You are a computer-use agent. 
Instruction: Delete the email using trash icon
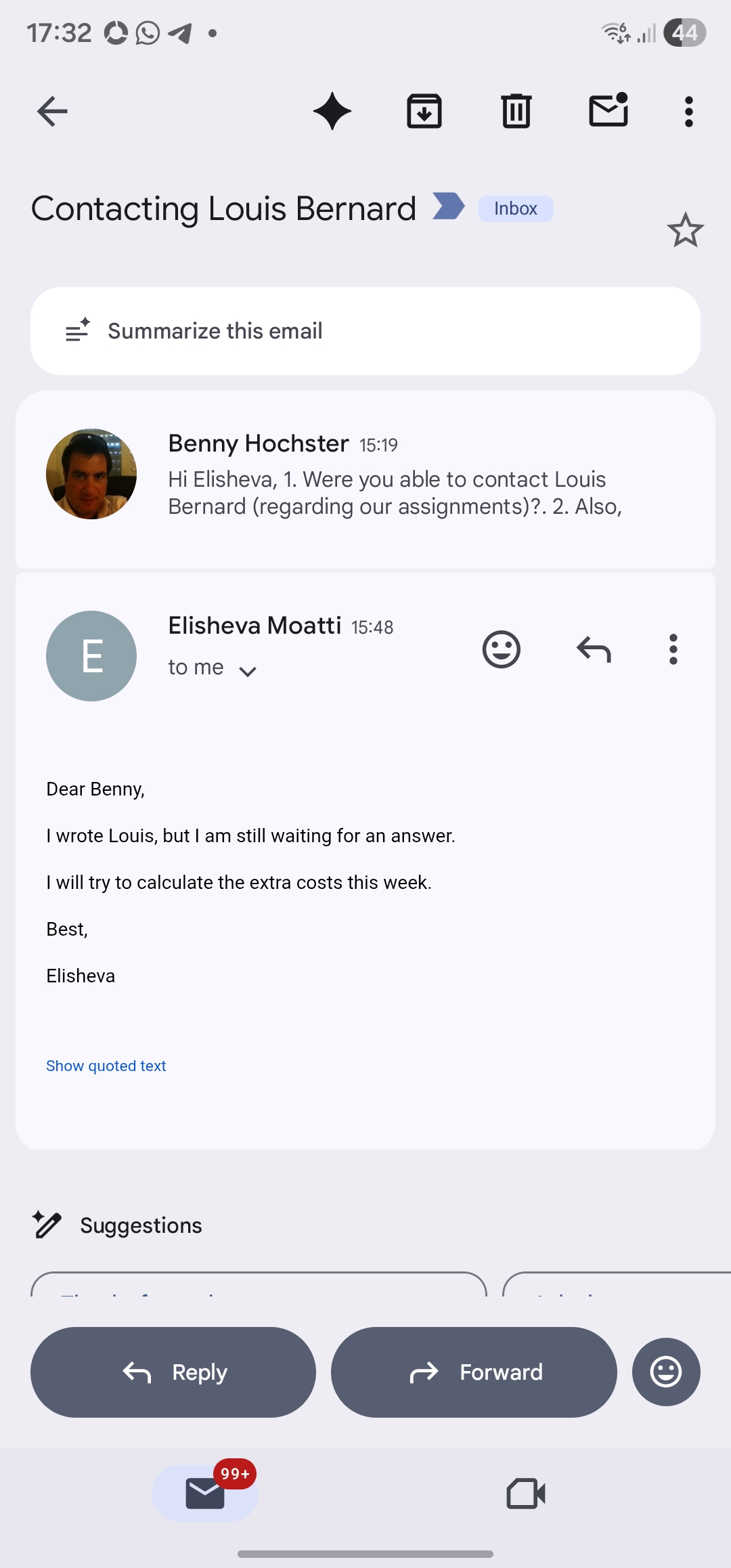(516, 112)
